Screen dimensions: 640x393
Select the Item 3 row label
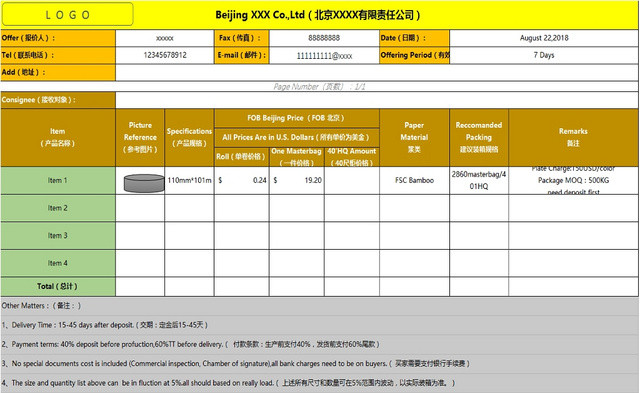click(x=58, y=235)
